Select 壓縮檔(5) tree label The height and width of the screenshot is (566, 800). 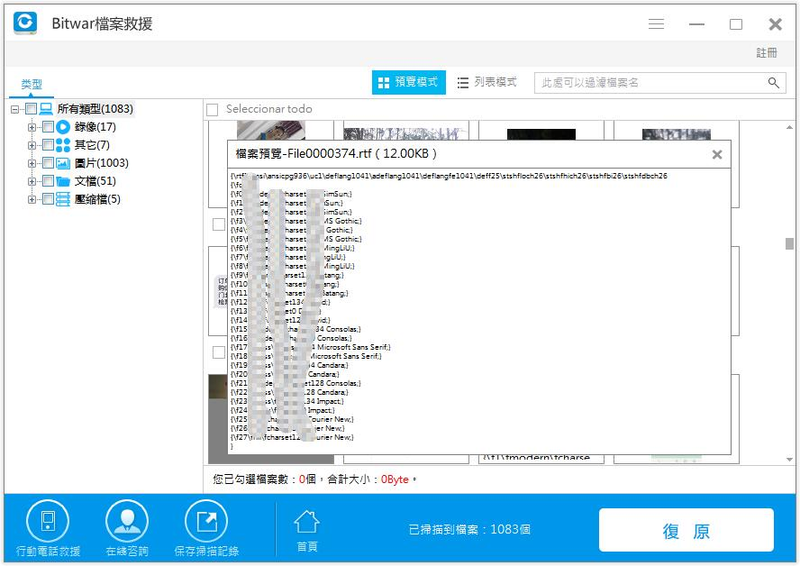point(97,199)
